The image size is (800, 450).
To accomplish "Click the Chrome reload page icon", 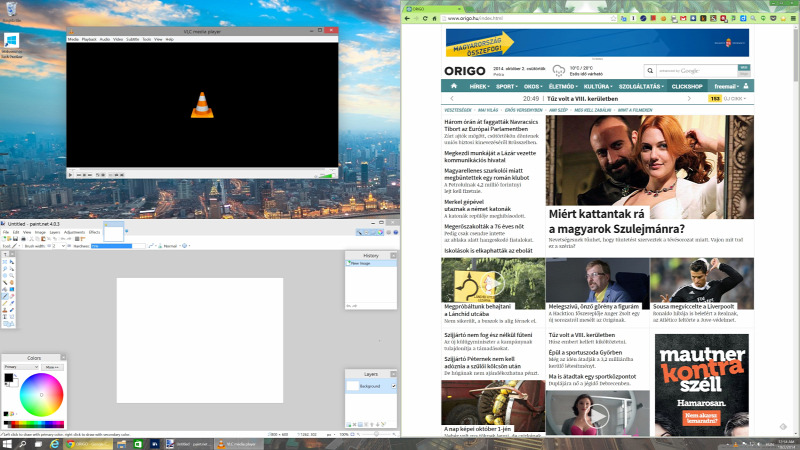I will point(425,18).
